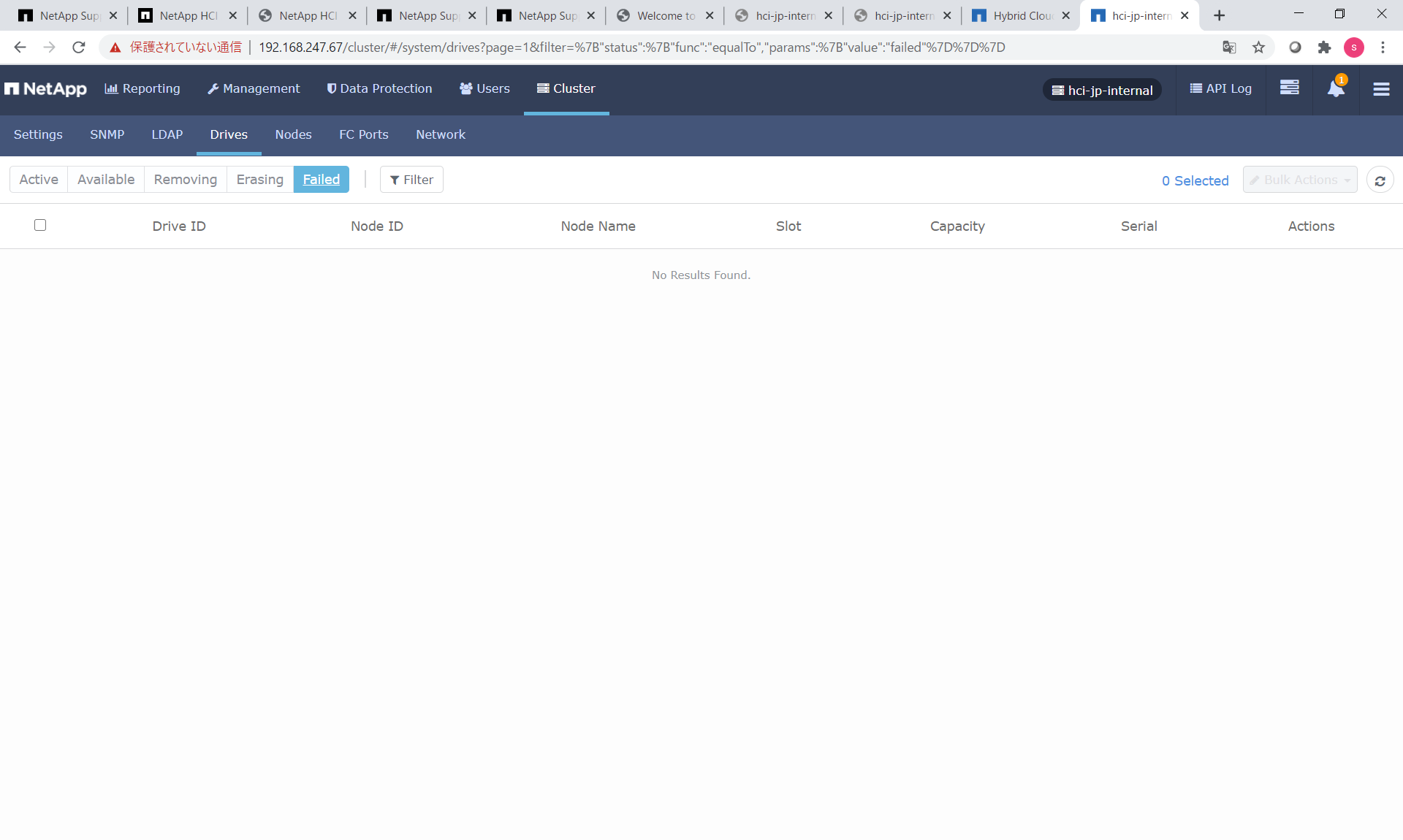Open the Bulk Actions dropdown
The height and width of the screenshot is (840, 1403).
coord(1300,179)
